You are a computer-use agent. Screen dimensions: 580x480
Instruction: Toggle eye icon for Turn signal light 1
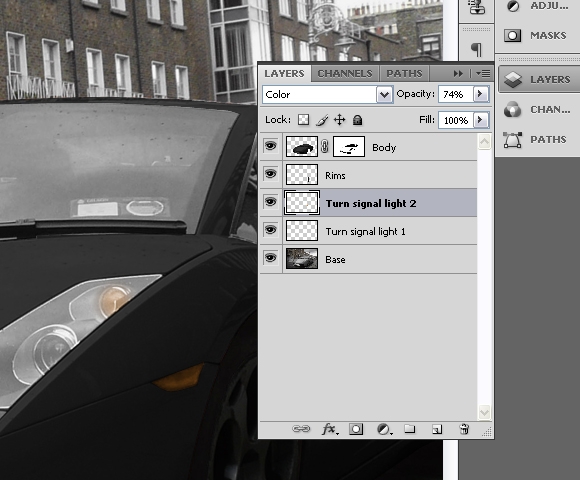(271, 230)
